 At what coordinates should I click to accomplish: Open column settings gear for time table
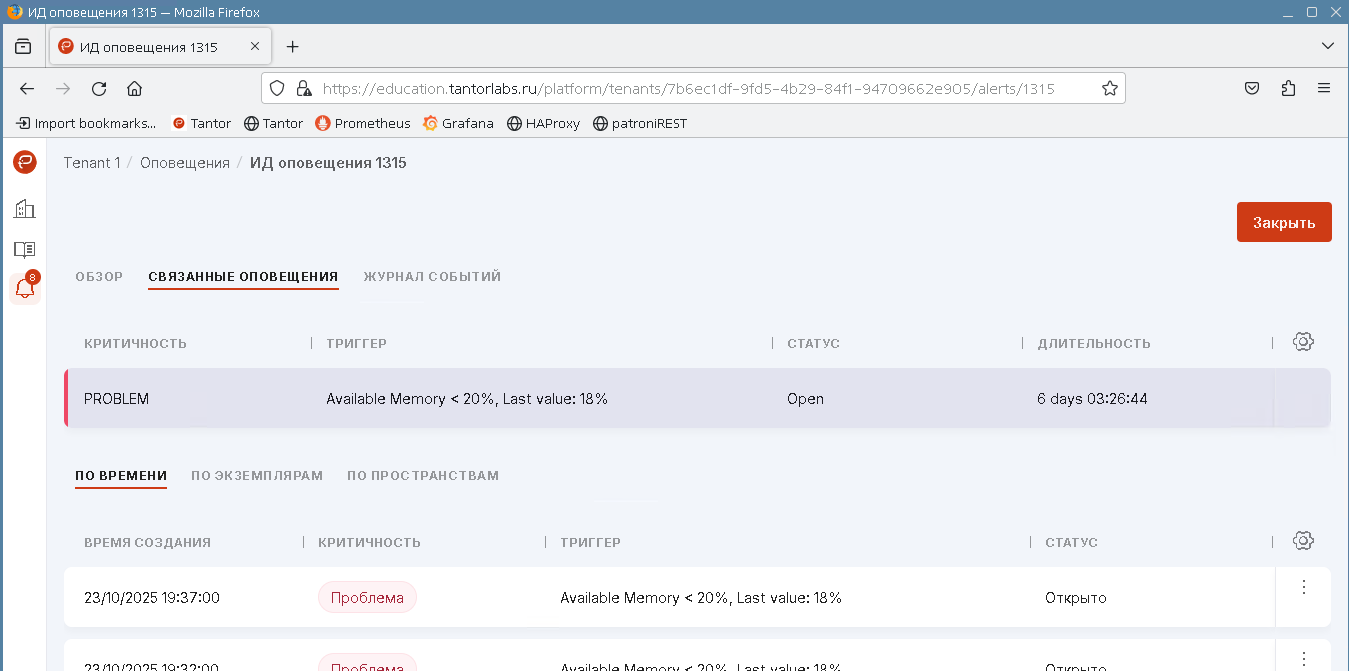pyautogui.click(x=1302, y=541)
